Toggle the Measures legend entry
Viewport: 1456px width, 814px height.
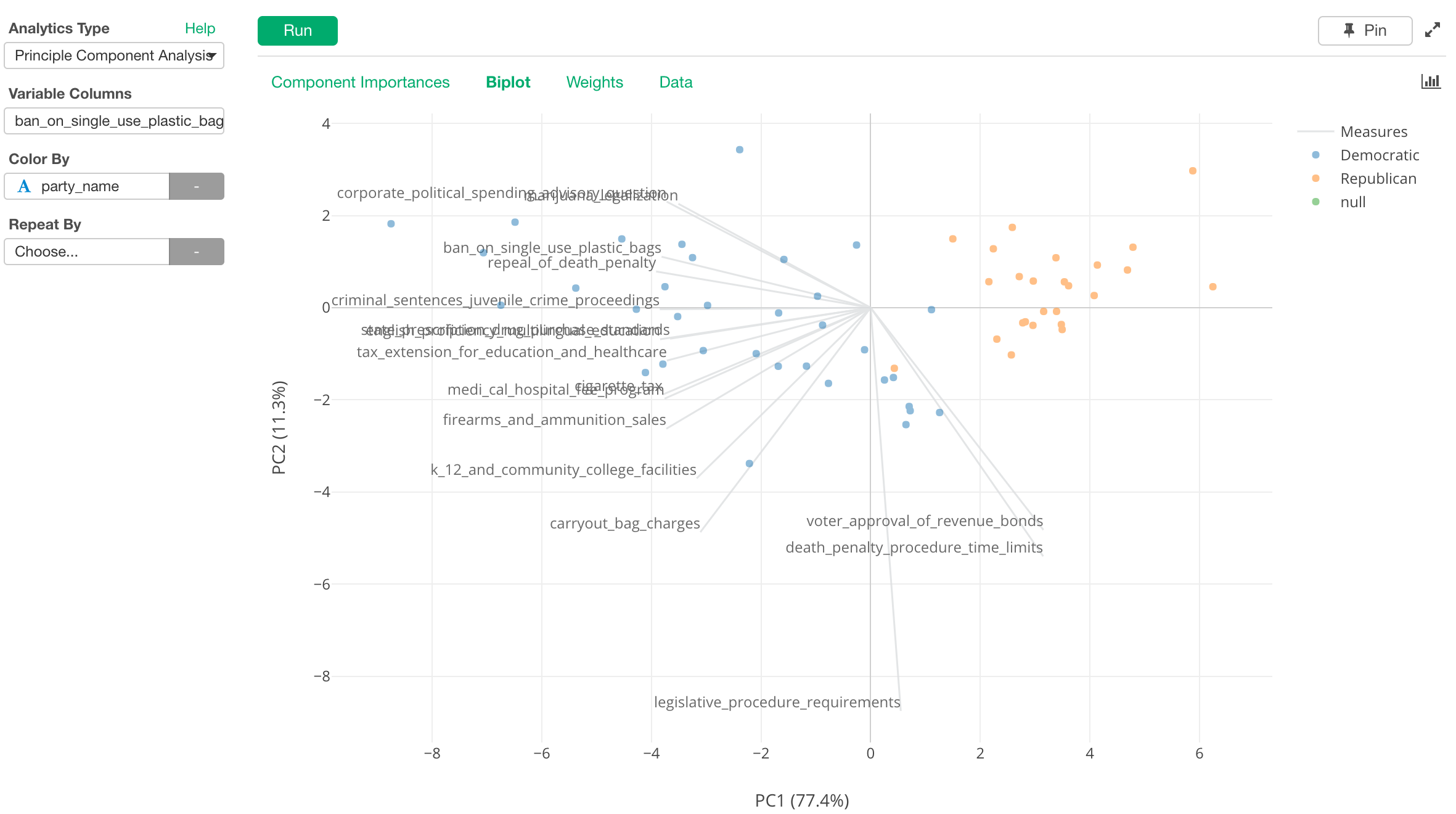[1373, 131]
